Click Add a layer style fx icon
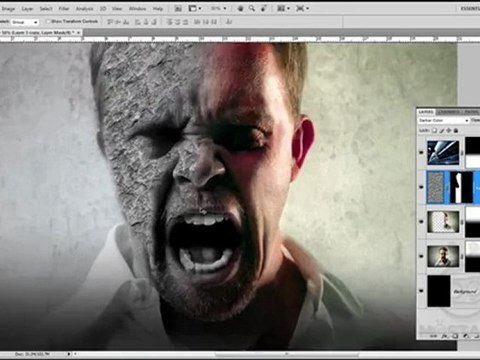 [446, 336]
